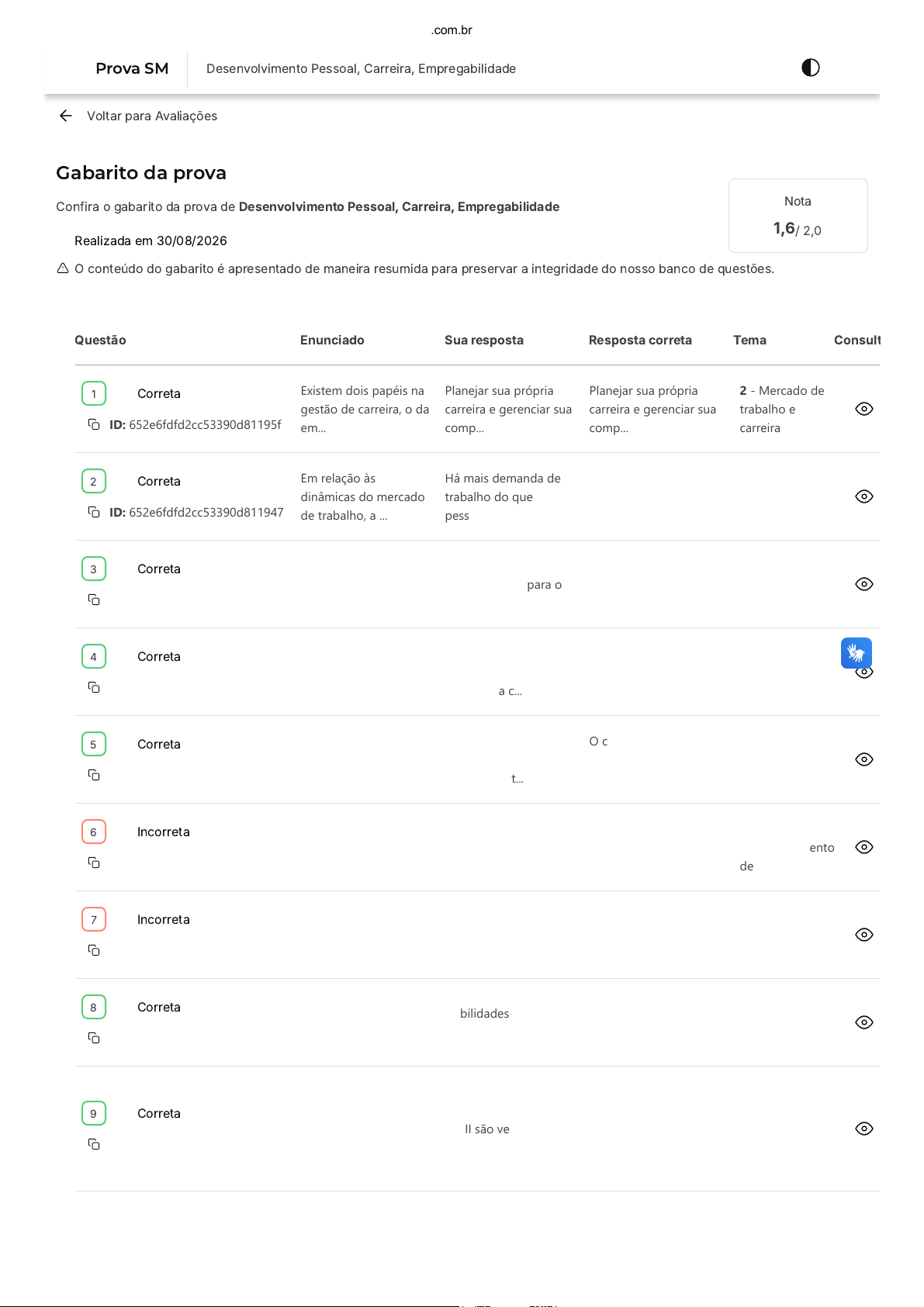Open the sign language accessibility widget

pyautogui.click(x=857, y=653)
